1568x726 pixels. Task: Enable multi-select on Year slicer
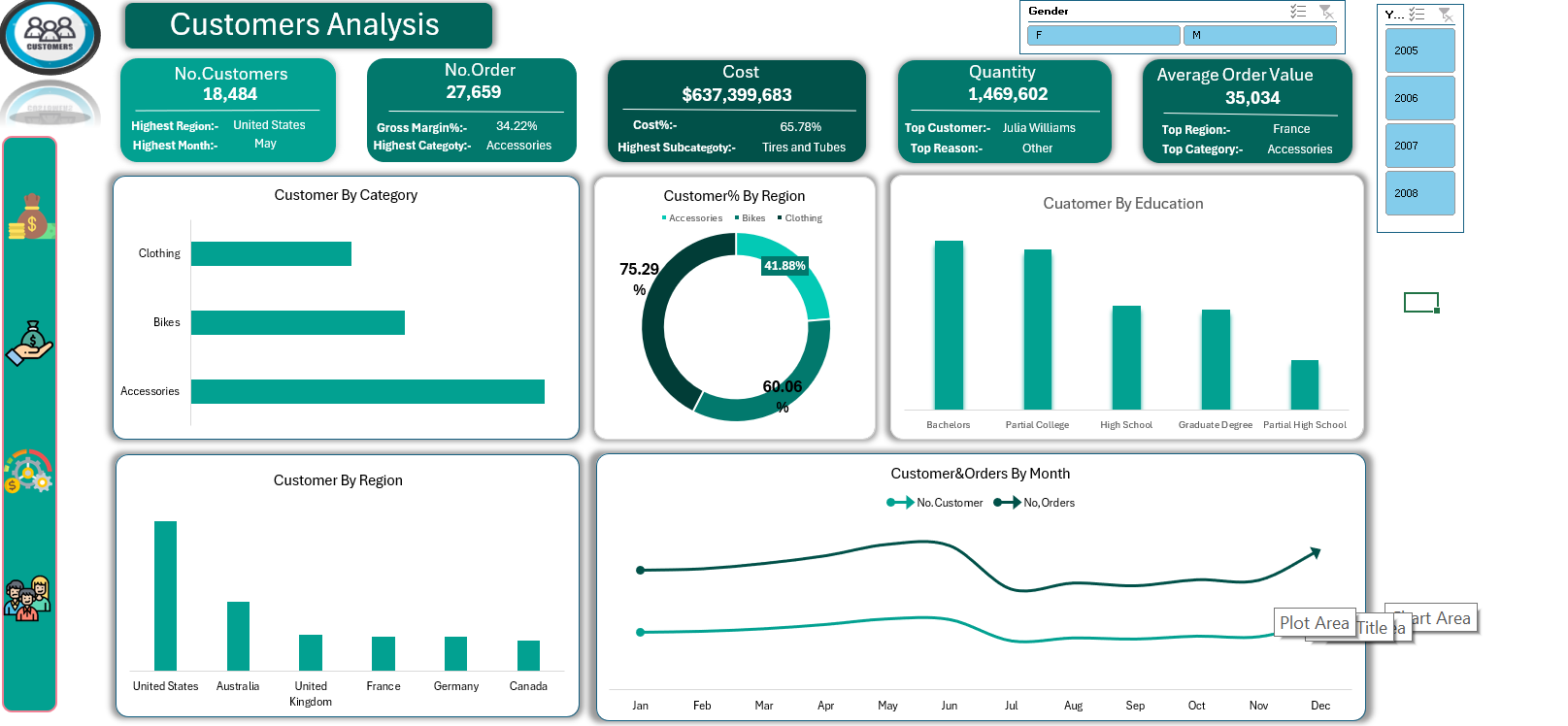click(x=1418, y=15)
